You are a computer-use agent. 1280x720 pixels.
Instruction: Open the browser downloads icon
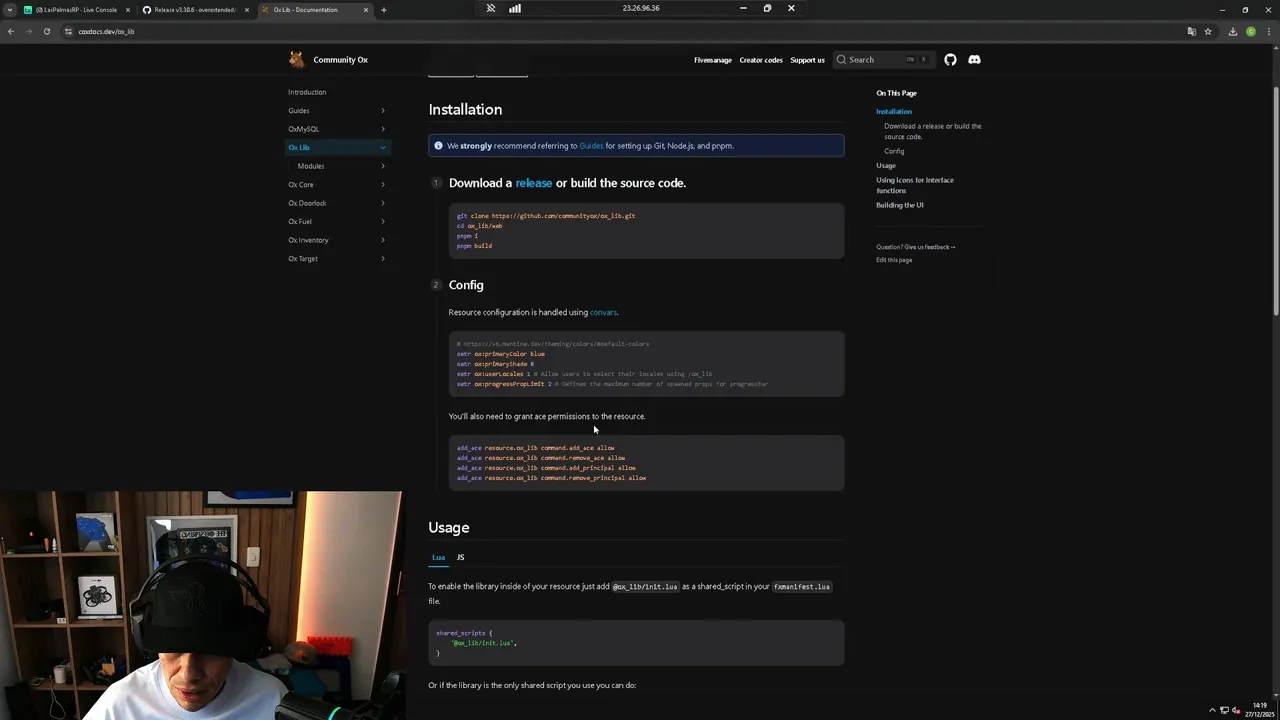pos(1233,31)
